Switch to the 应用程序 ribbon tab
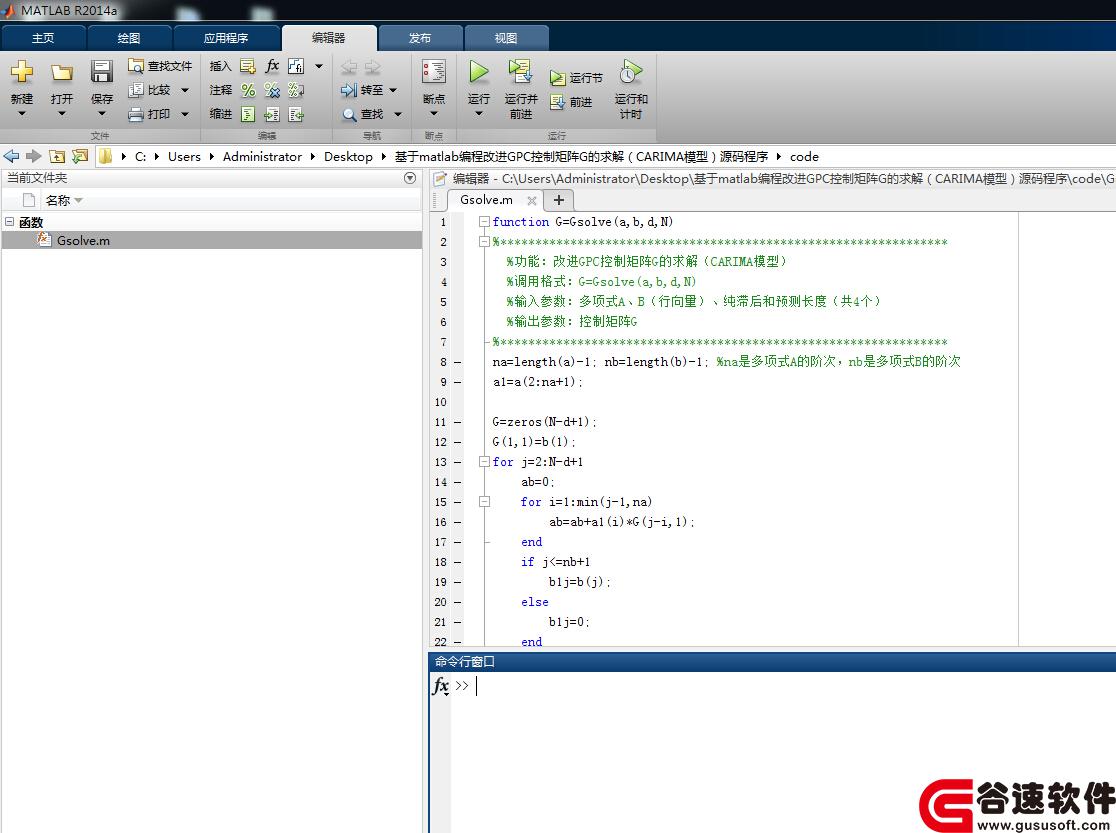Viewport: 1116px width, 833px height. point(226,38)
